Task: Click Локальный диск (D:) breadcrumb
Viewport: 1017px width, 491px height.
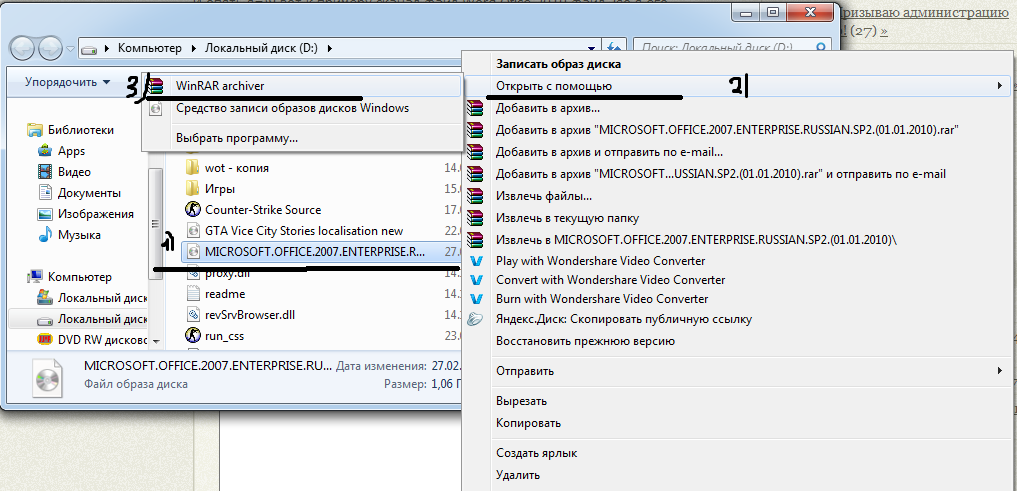Action: coord(261,48)
